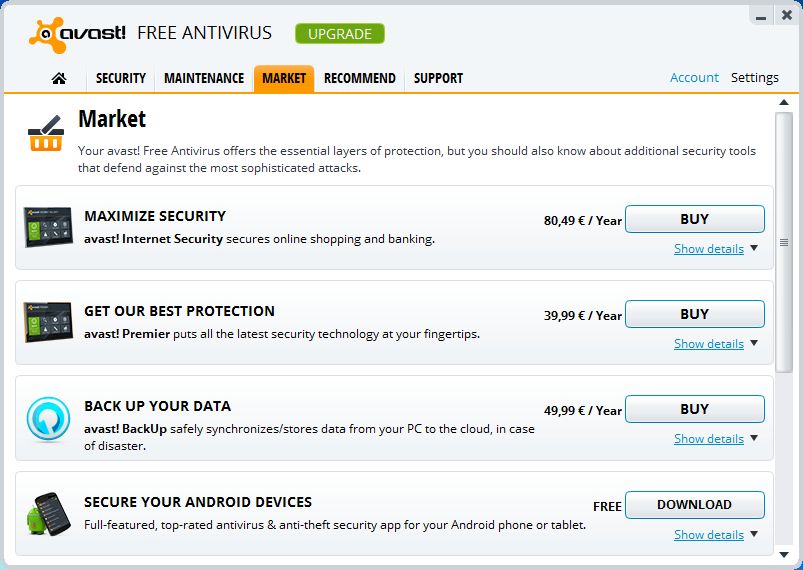
Task: Click the avast! logo icon
Action: [47, 34]
